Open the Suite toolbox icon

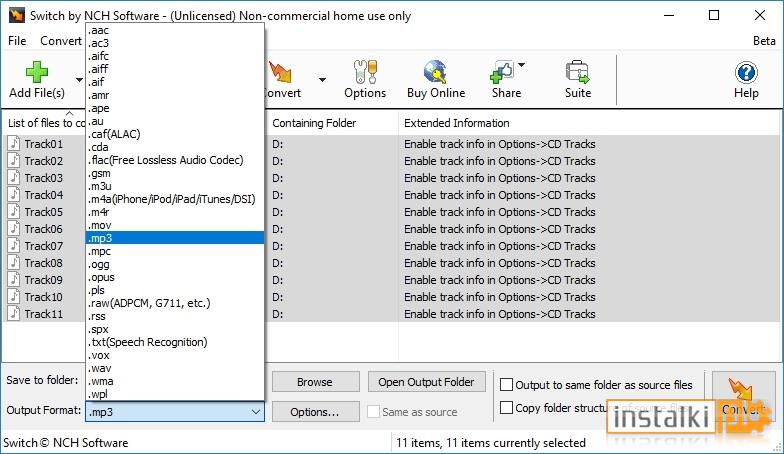[x=578, y=72]
